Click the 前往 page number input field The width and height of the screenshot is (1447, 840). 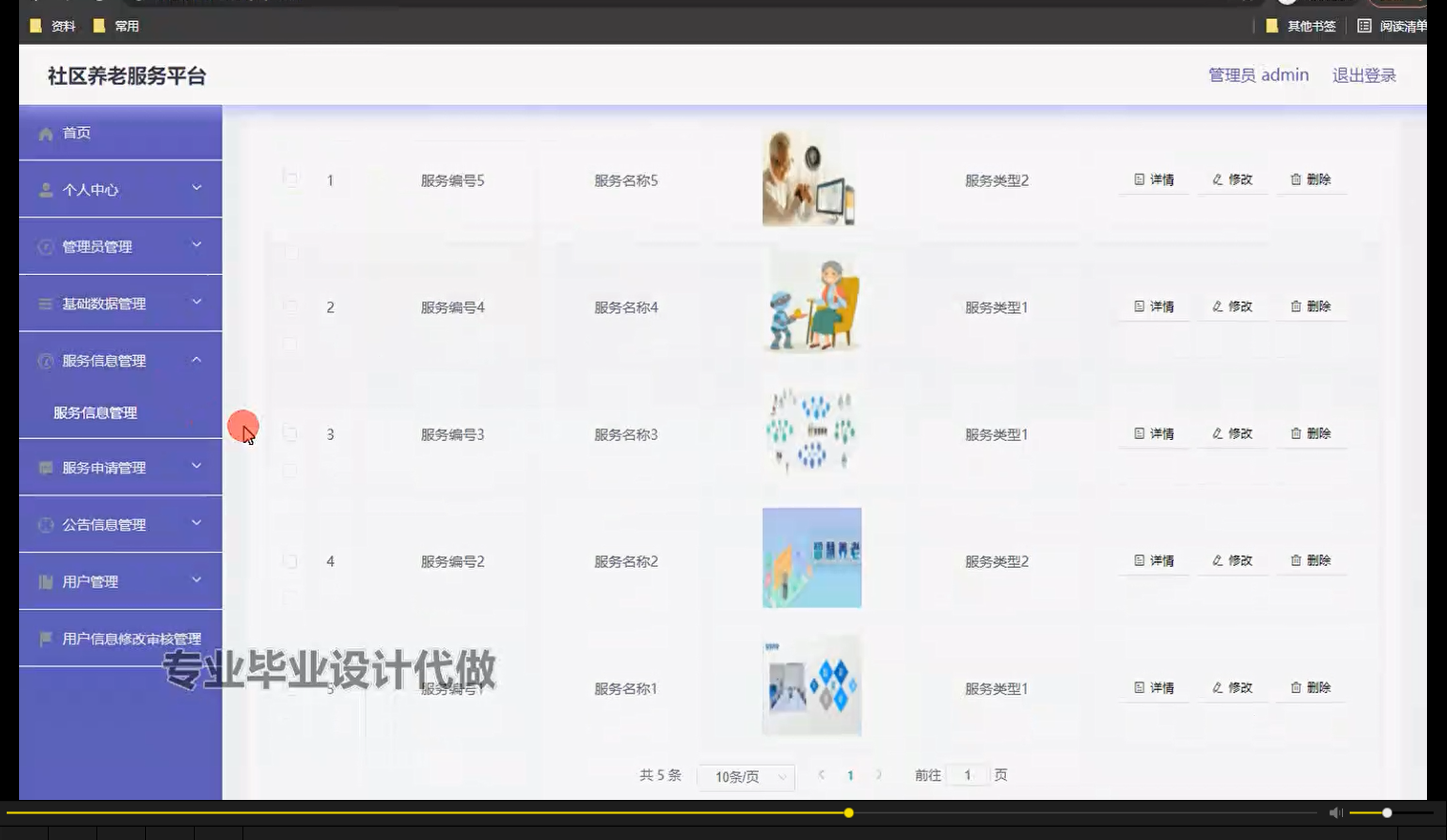click(x=967, y=775)
